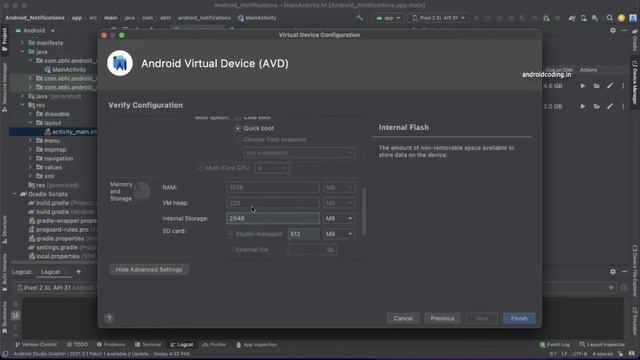Open the Problems tool window
Screen dimensions: 640x360
pos(111,345)
